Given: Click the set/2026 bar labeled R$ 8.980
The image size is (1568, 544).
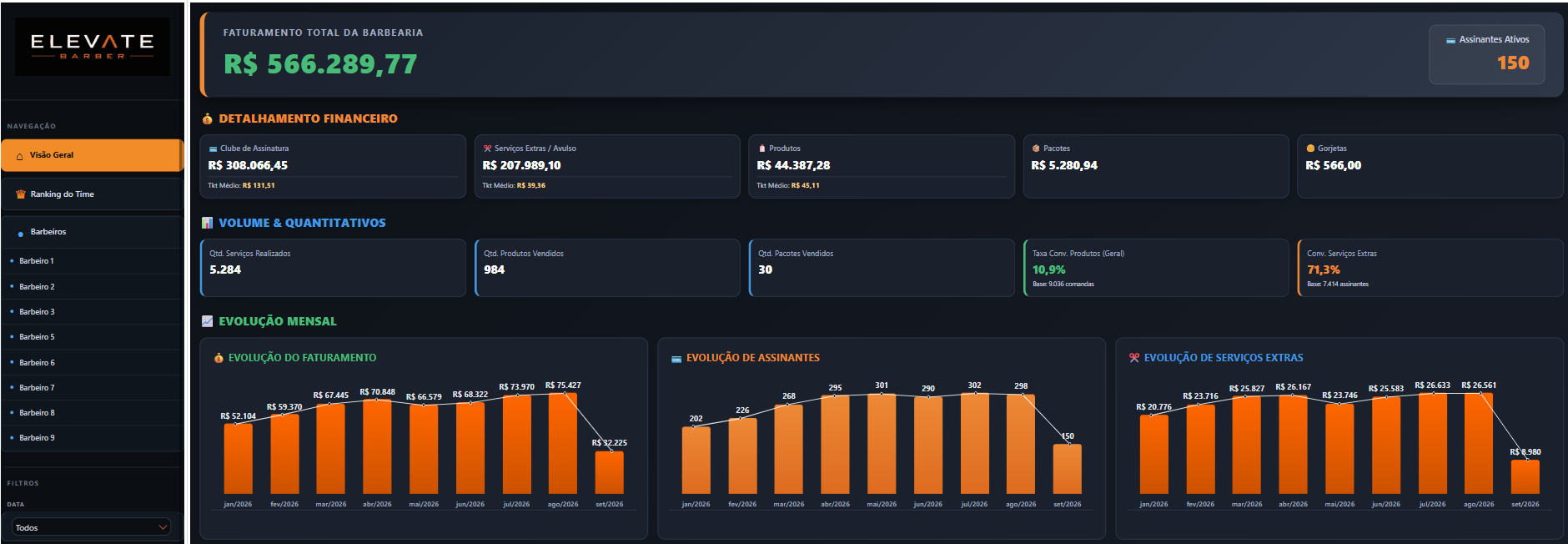Looking at the screenshot, I should (x=1525, y=477).
